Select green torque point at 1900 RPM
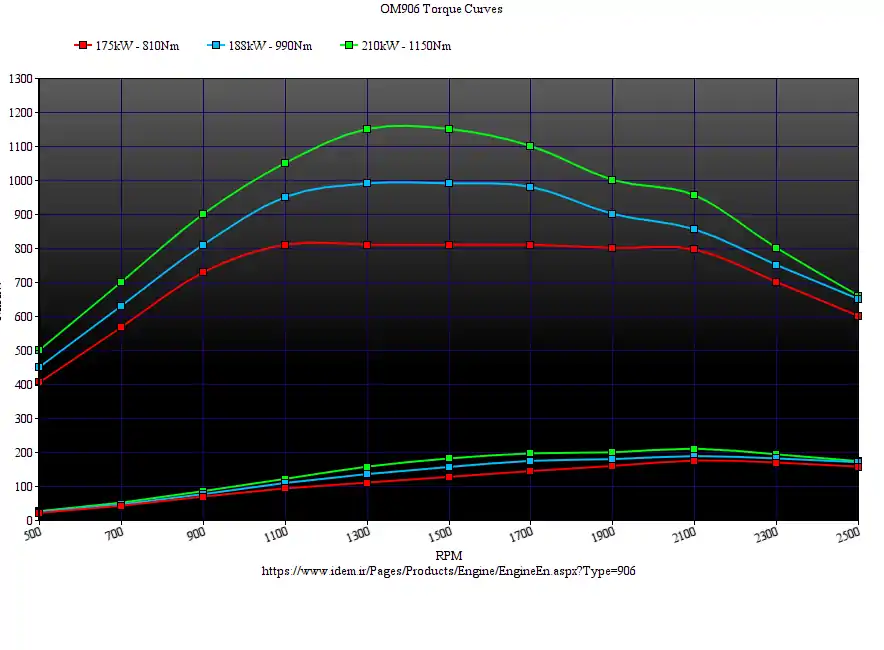 click(612, 180)
